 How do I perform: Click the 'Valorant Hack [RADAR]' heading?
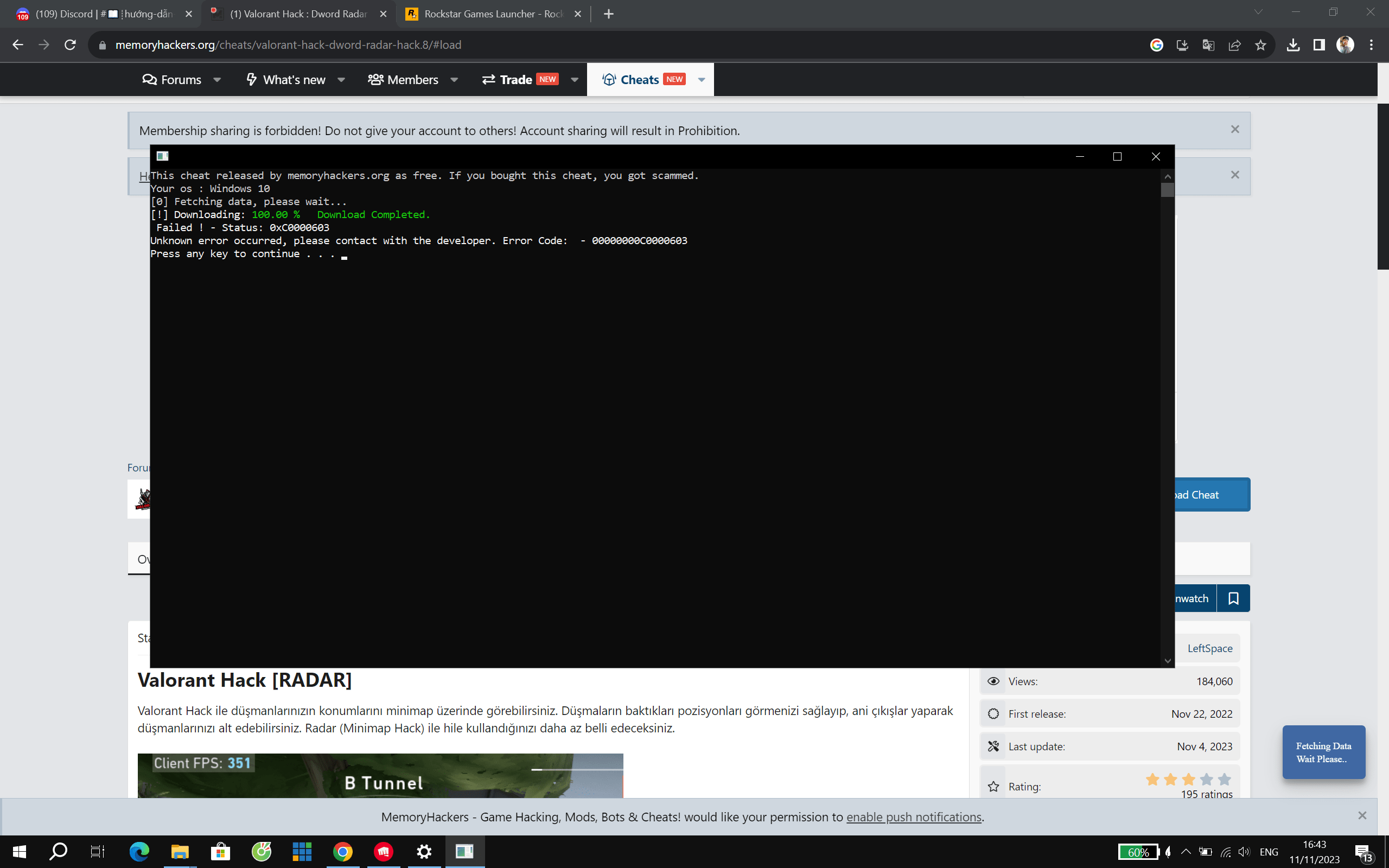[x=245, y=680]
